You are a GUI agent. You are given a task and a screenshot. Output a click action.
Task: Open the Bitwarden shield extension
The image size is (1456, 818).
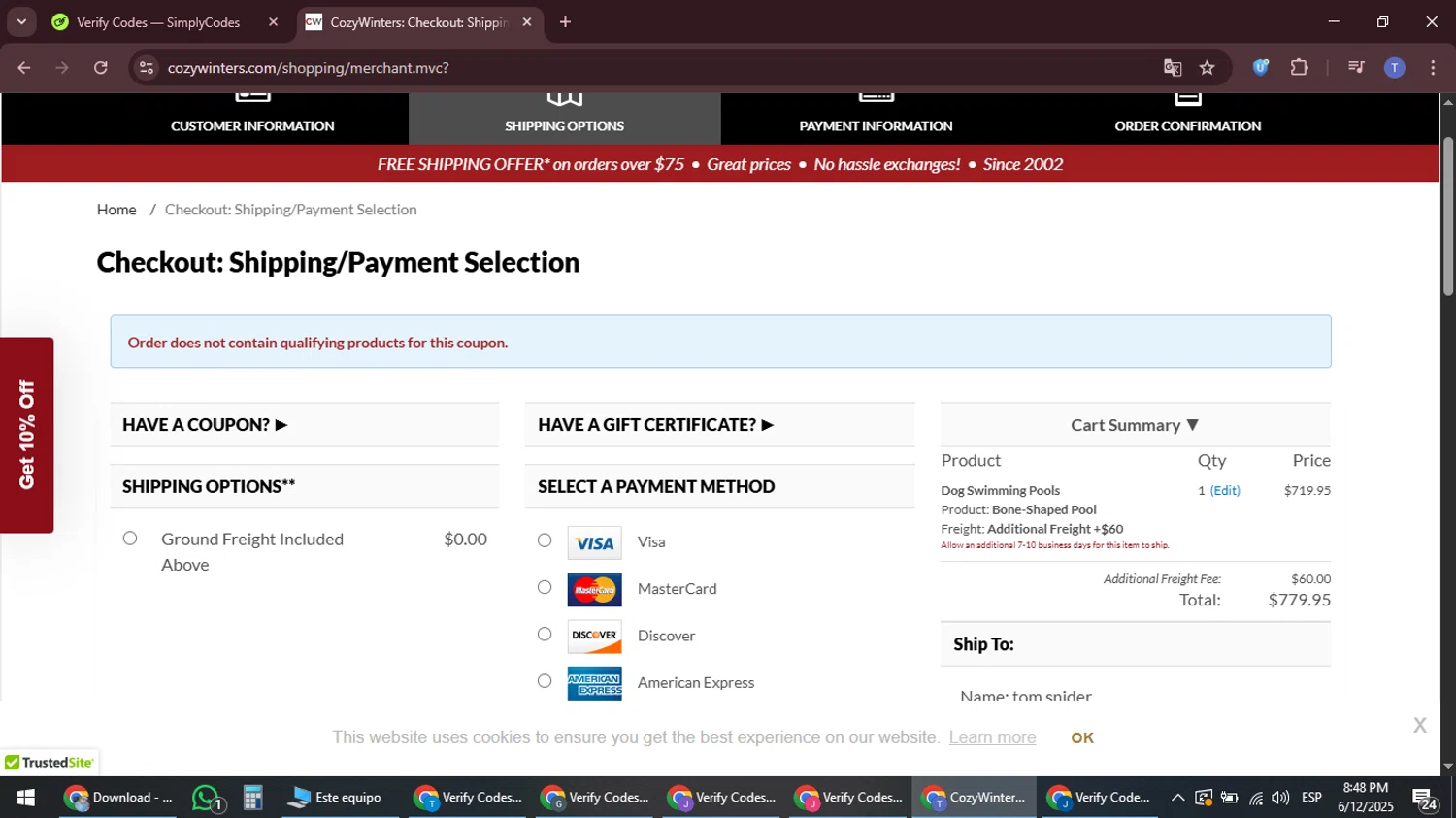tap(1261, 67)
